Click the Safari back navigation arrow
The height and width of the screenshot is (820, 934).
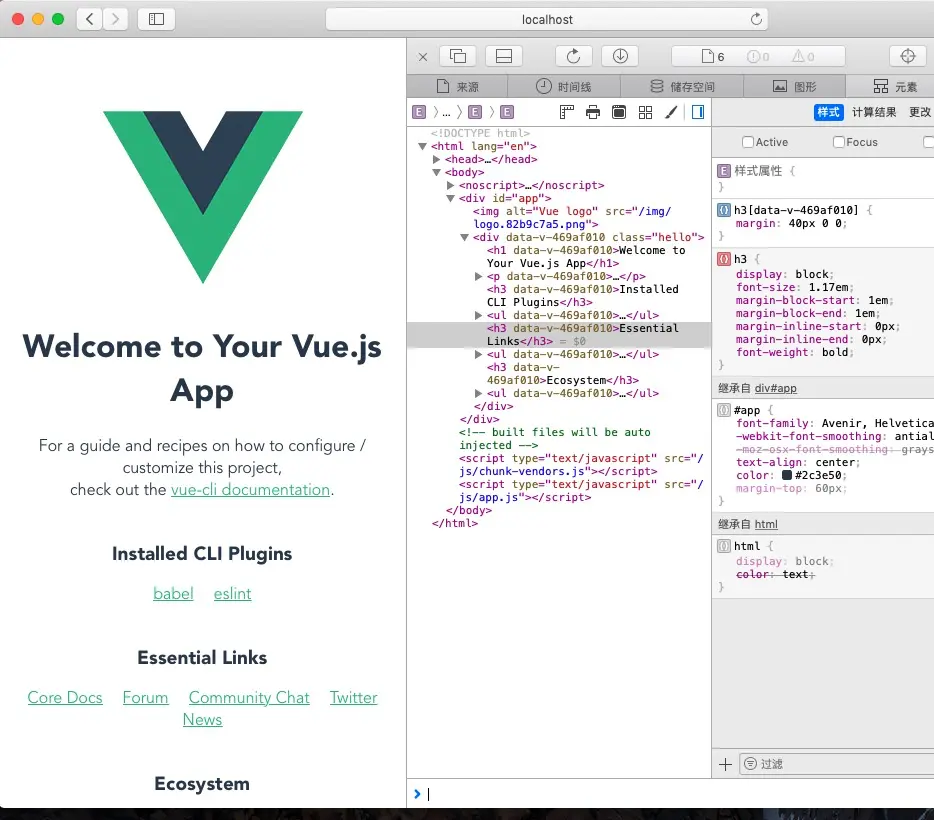click(x=89, y=19)
